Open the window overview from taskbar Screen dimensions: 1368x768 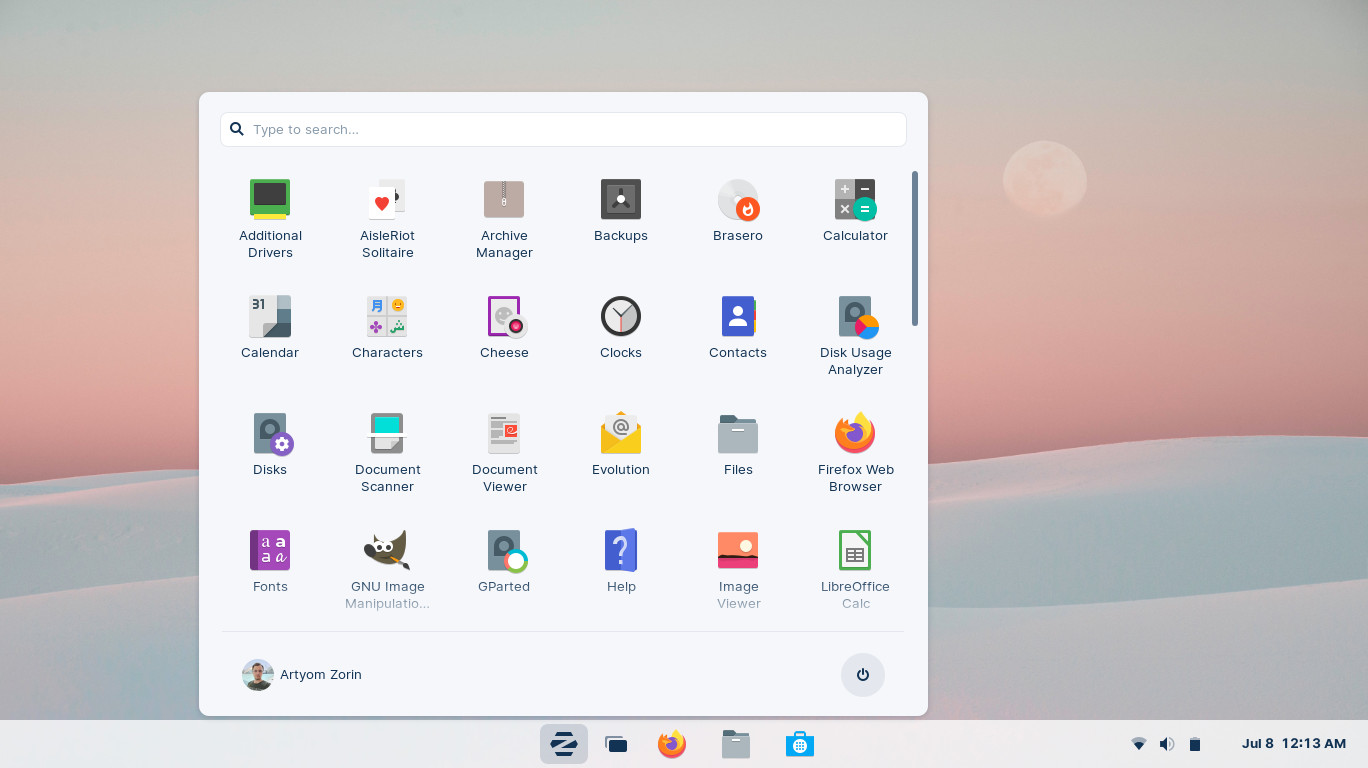[x=616, y=744]
